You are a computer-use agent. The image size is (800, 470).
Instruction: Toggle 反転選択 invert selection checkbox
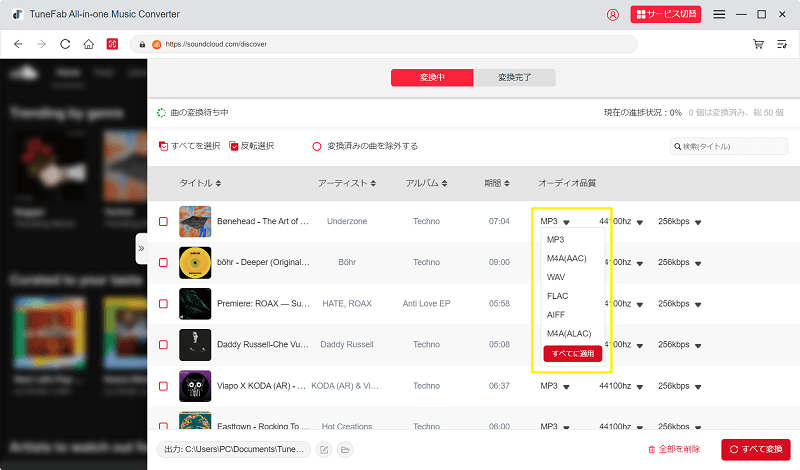point(234,146)
